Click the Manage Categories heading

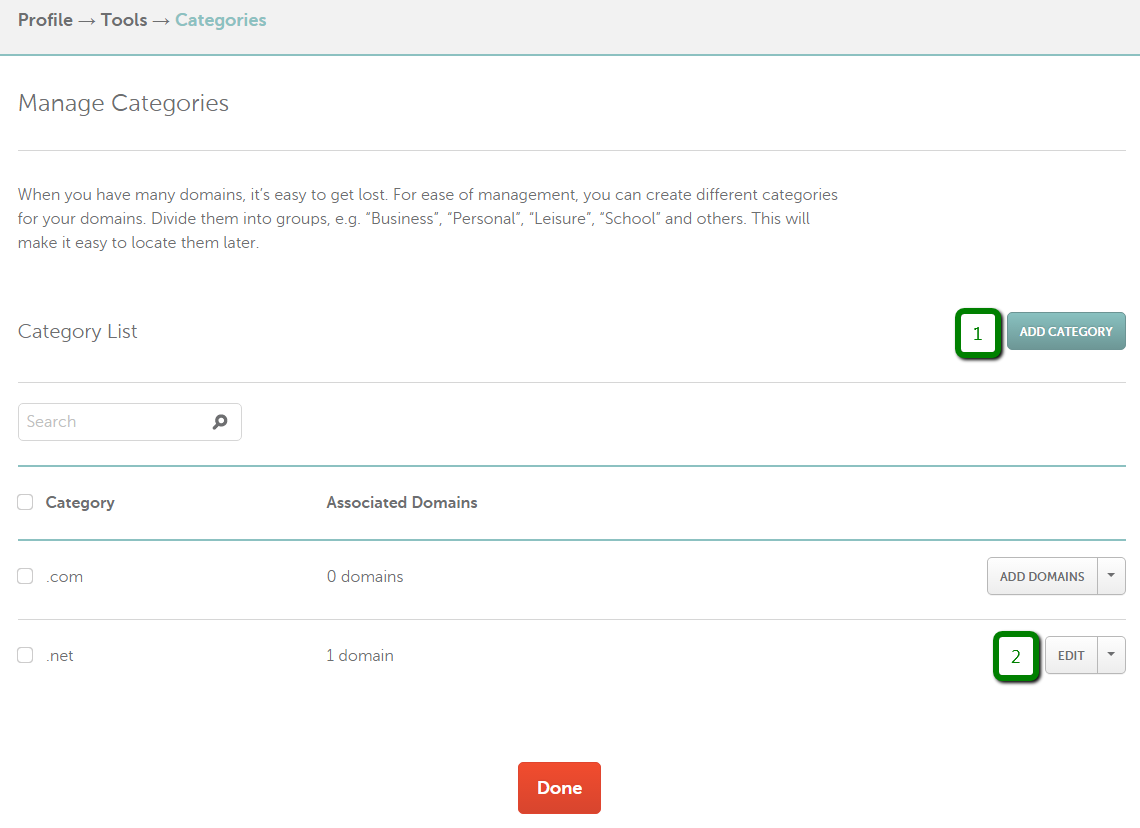[123, 103]
